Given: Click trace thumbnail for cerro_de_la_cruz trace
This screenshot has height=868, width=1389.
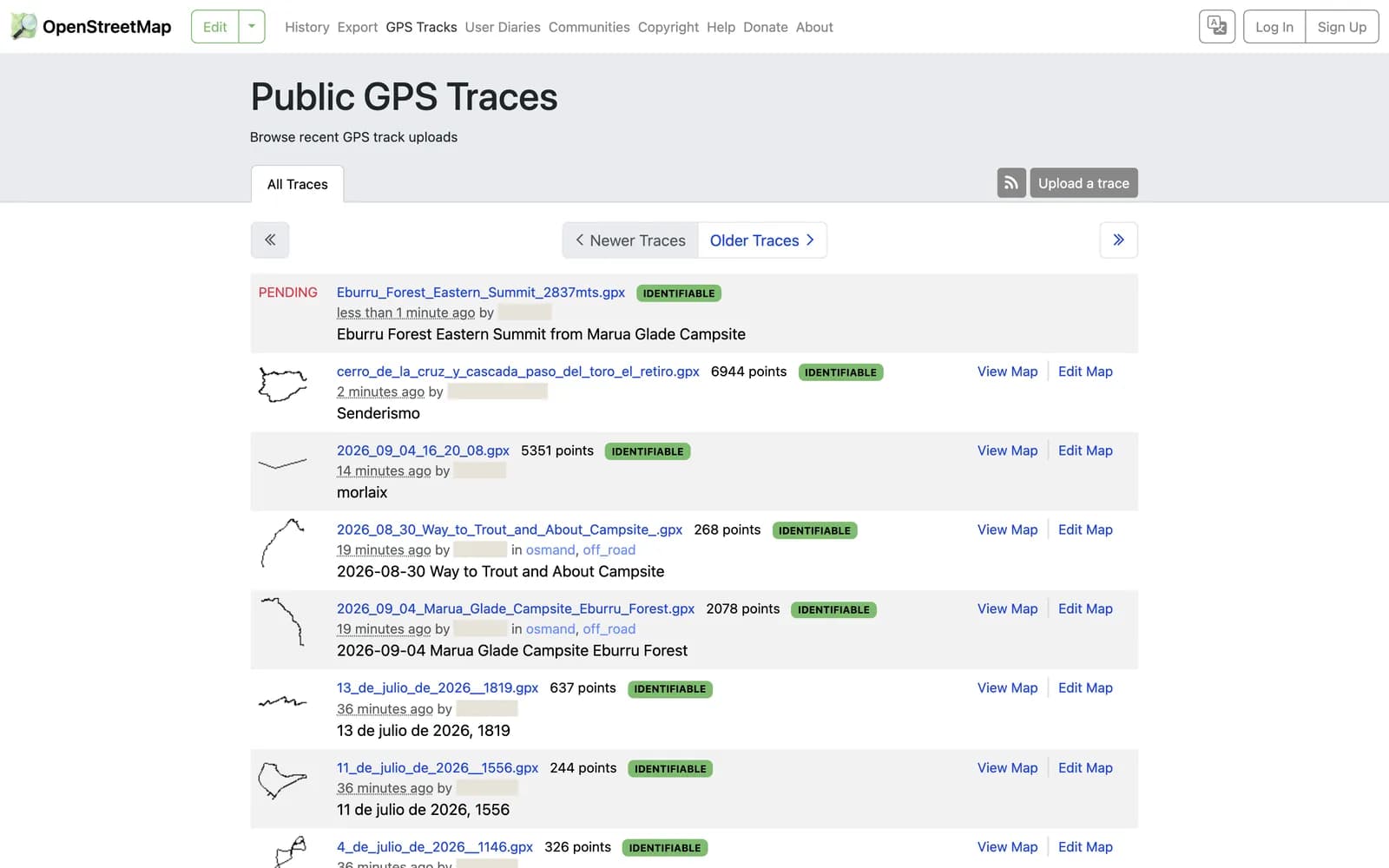Looking at the screenshot, I should pyautogui.click(x=283, y=385).
